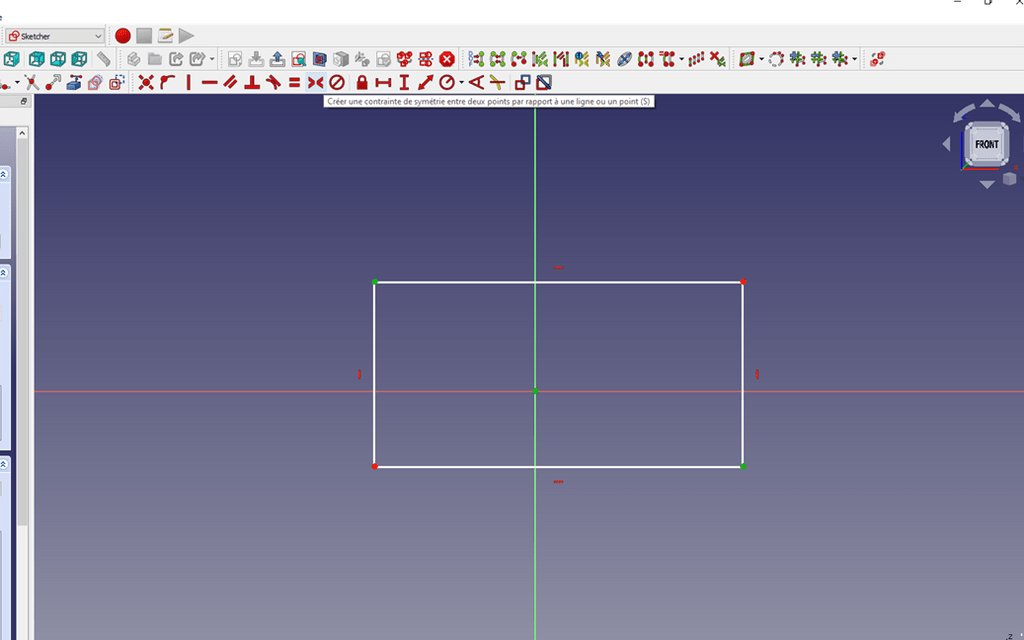
Task: Apply the point on object constraint
Action: [167, 82]
